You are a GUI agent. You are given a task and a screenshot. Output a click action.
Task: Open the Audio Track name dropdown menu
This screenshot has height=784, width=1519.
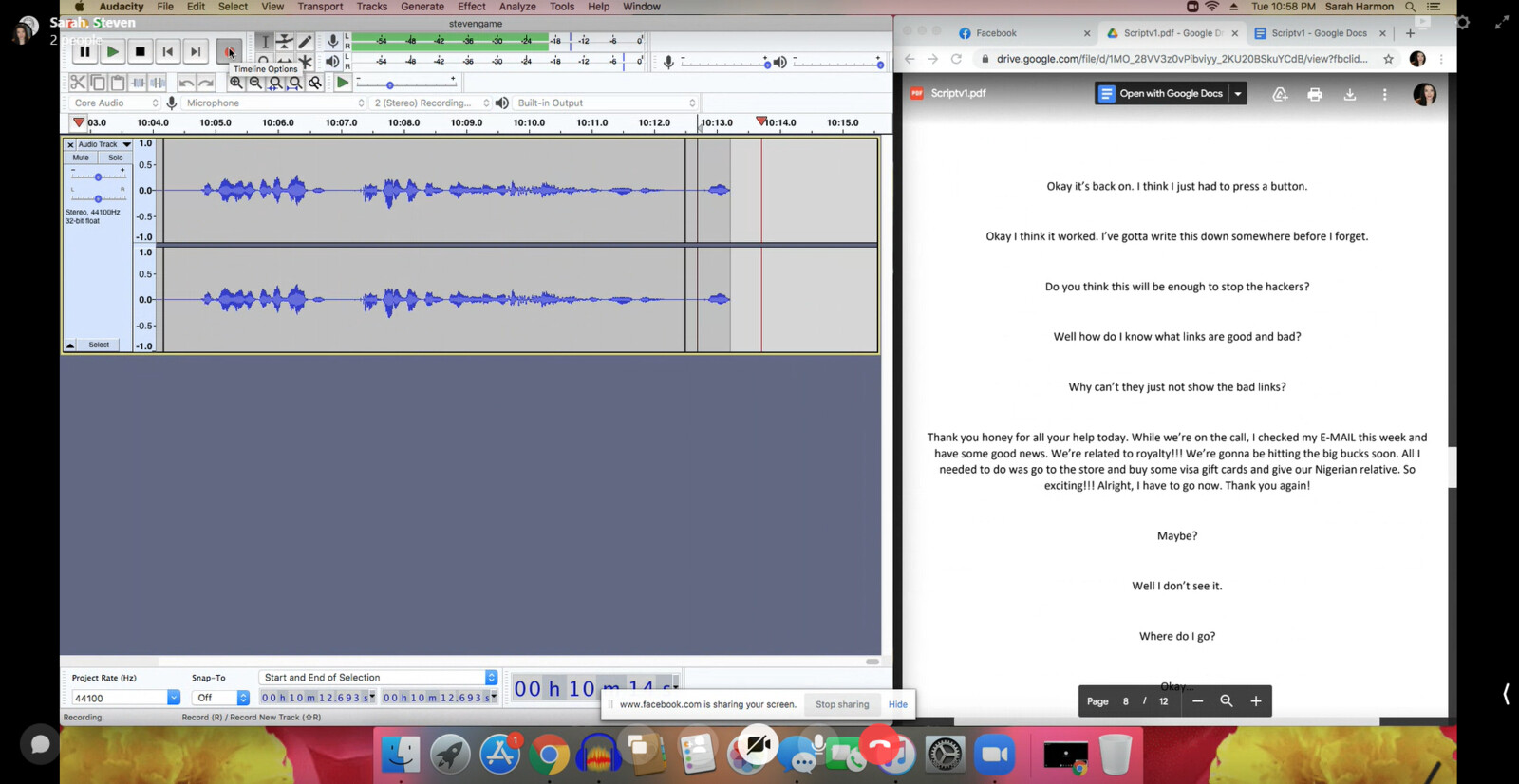(104, 144)
